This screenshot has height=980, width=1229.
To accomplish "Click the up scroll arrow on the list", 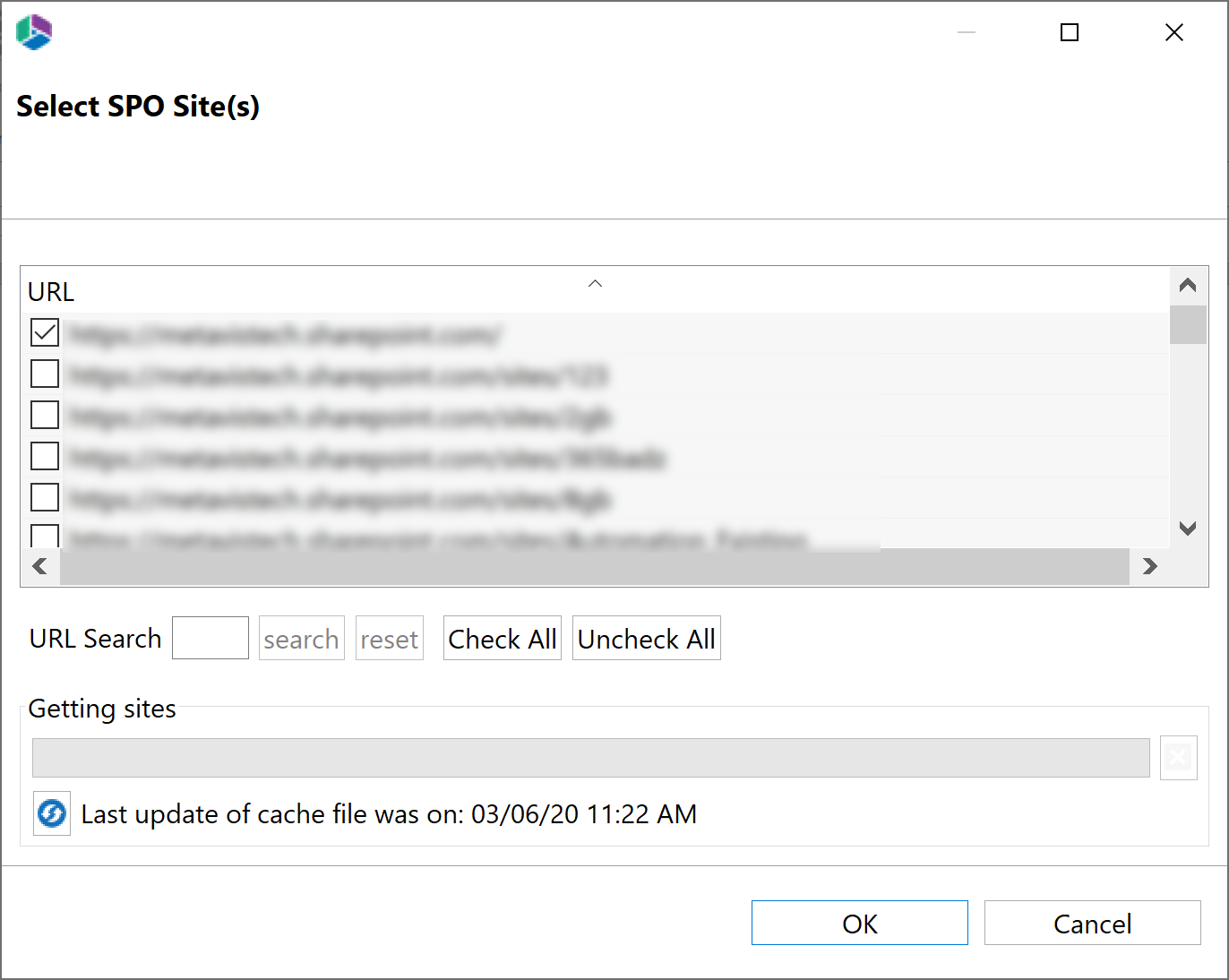I will click(1188, 284).
